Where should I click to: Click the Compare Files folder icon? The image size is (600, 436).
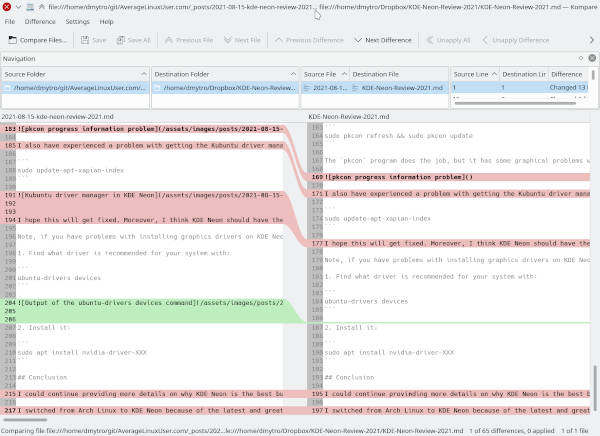[13, 40]
